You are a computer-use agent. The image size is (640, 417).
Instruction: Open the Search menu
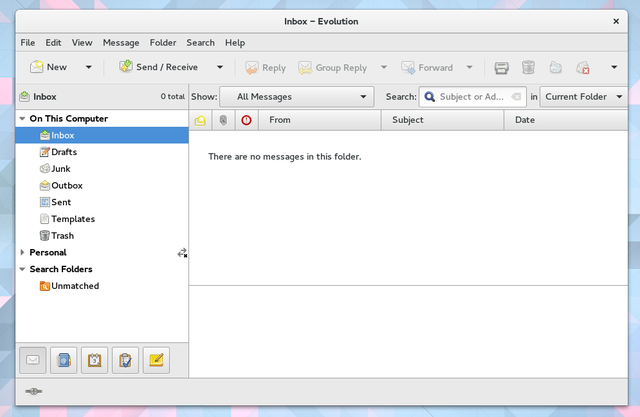click(x=200, y=42)
